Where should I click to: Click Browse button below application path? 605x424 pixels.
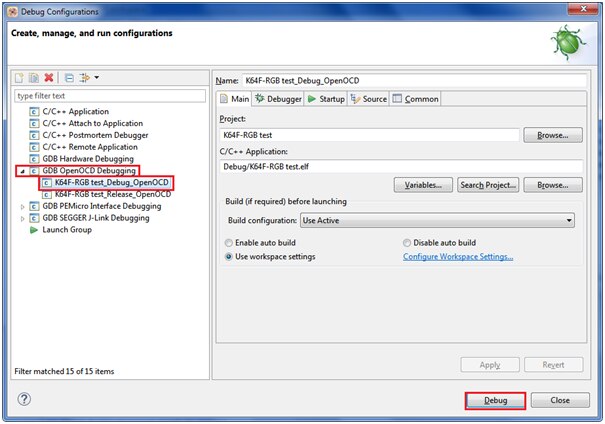coord(553,185)
